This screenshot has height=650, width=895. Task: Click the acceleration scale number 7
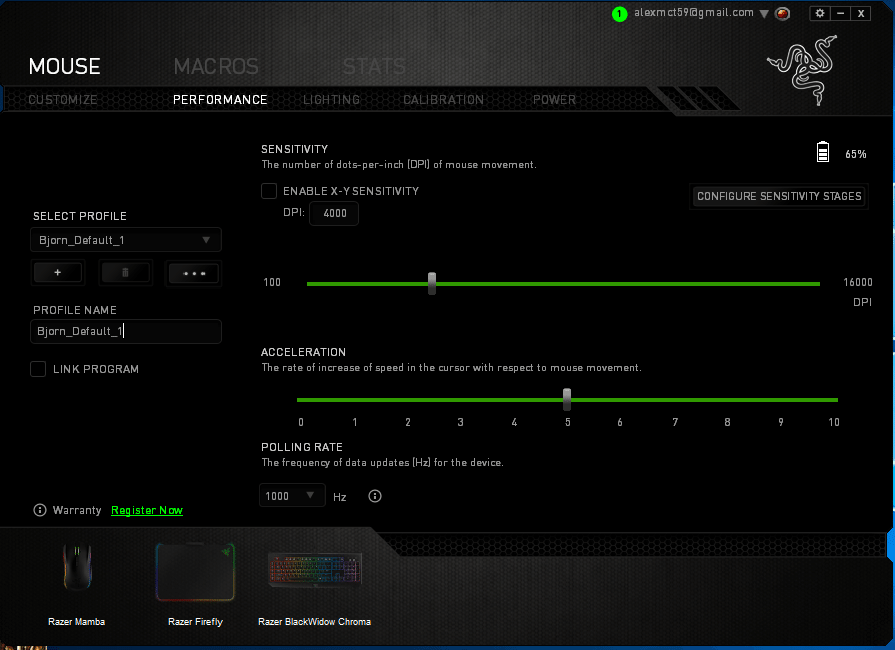(675, 422)
